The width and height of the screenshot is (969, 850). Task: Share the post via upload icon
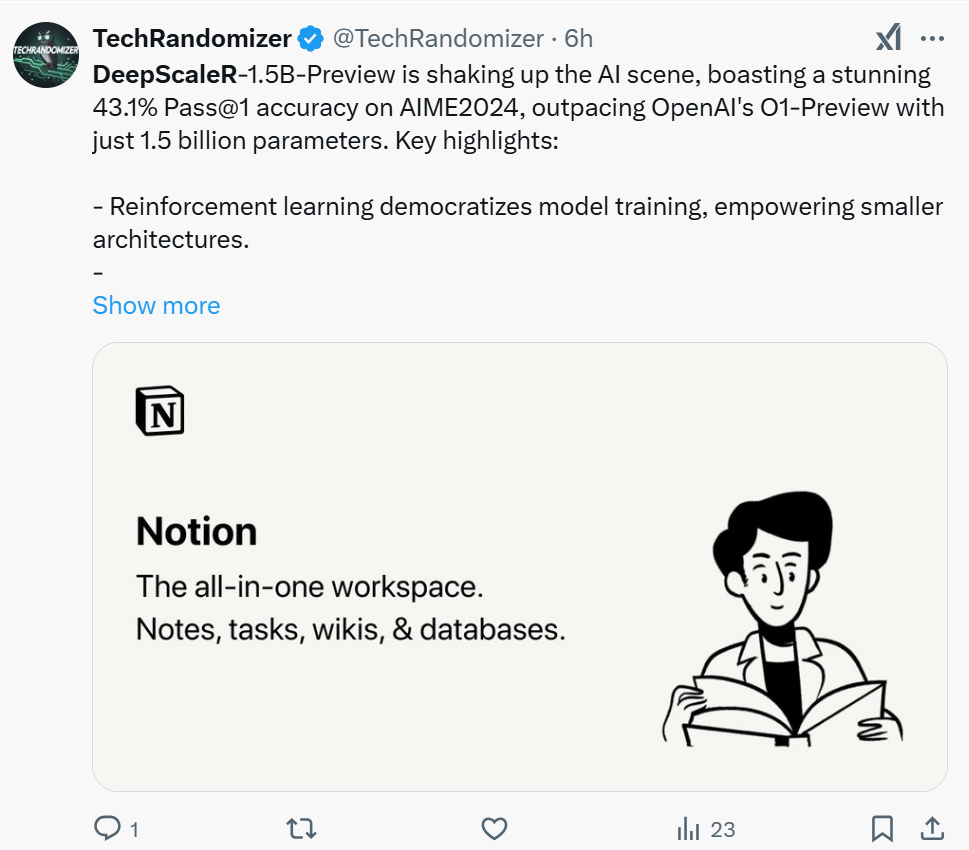[x=932, y=828]
